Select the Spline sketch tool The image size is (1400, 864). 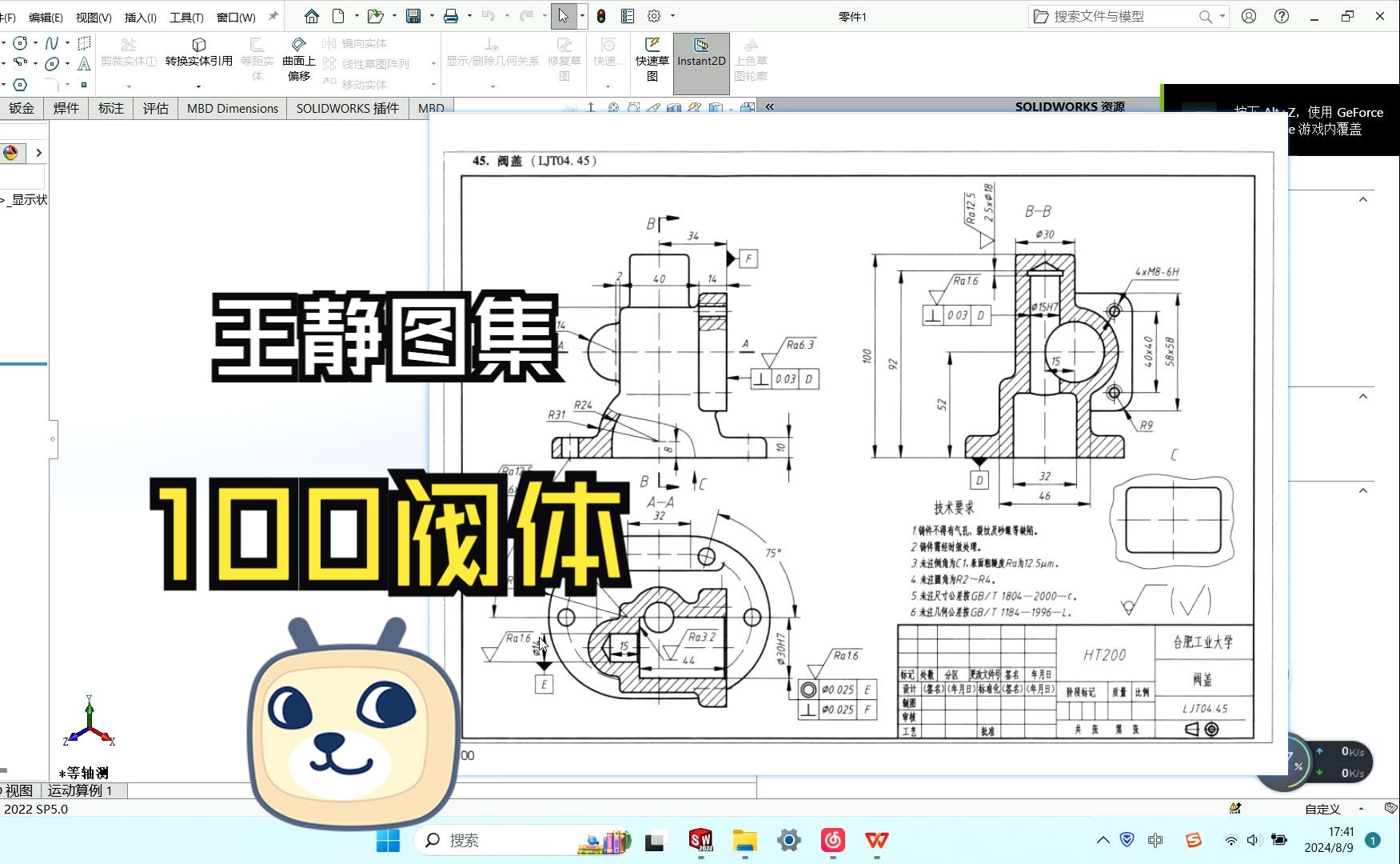(x=52, y=43)
